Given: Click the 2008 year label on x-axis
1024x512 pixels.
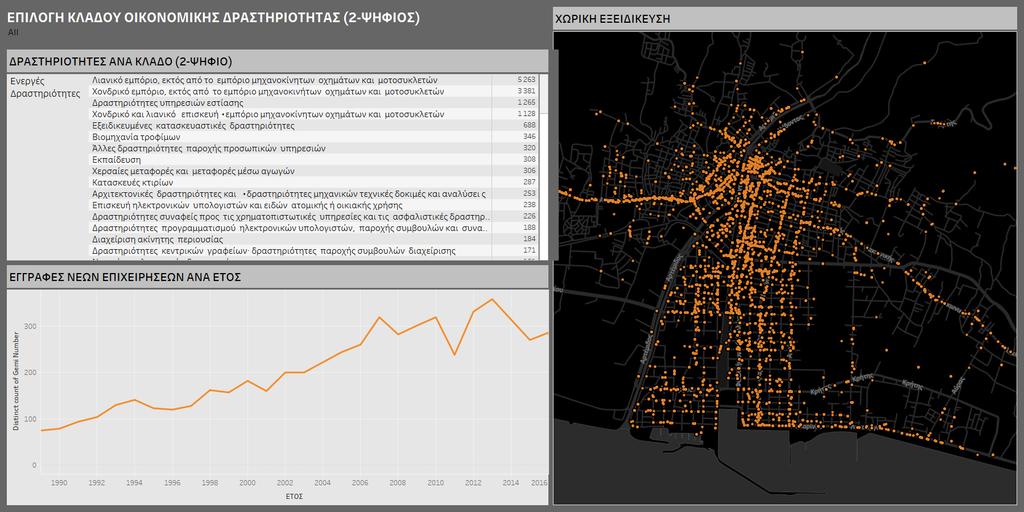Looking at the screenshot, I should tap(398, 483).
